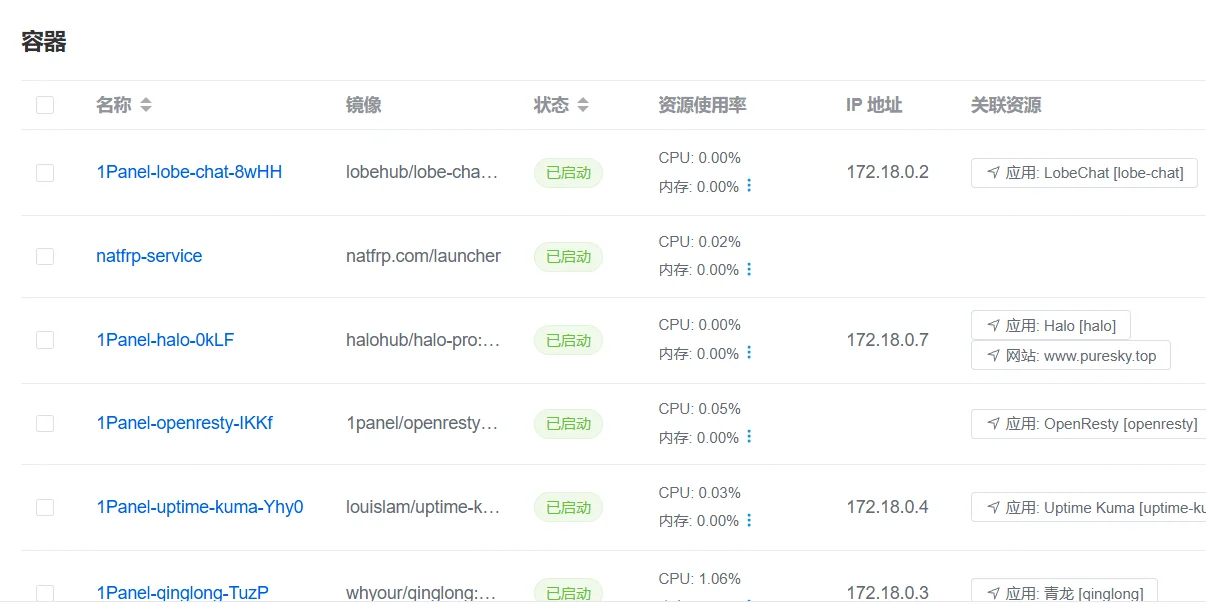
Task: Click the IP 地址 column header
Action: click(x=874, y=105)
